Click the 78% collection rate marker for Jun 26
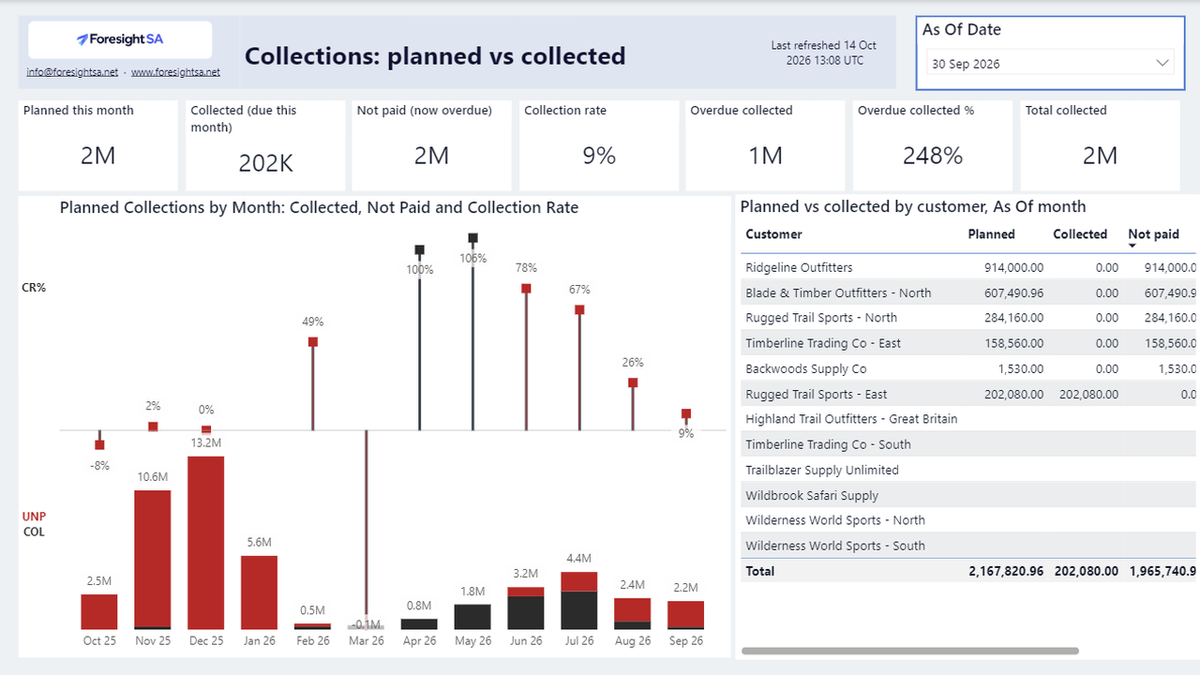The image size is (1200, 675). click(526, 288)
